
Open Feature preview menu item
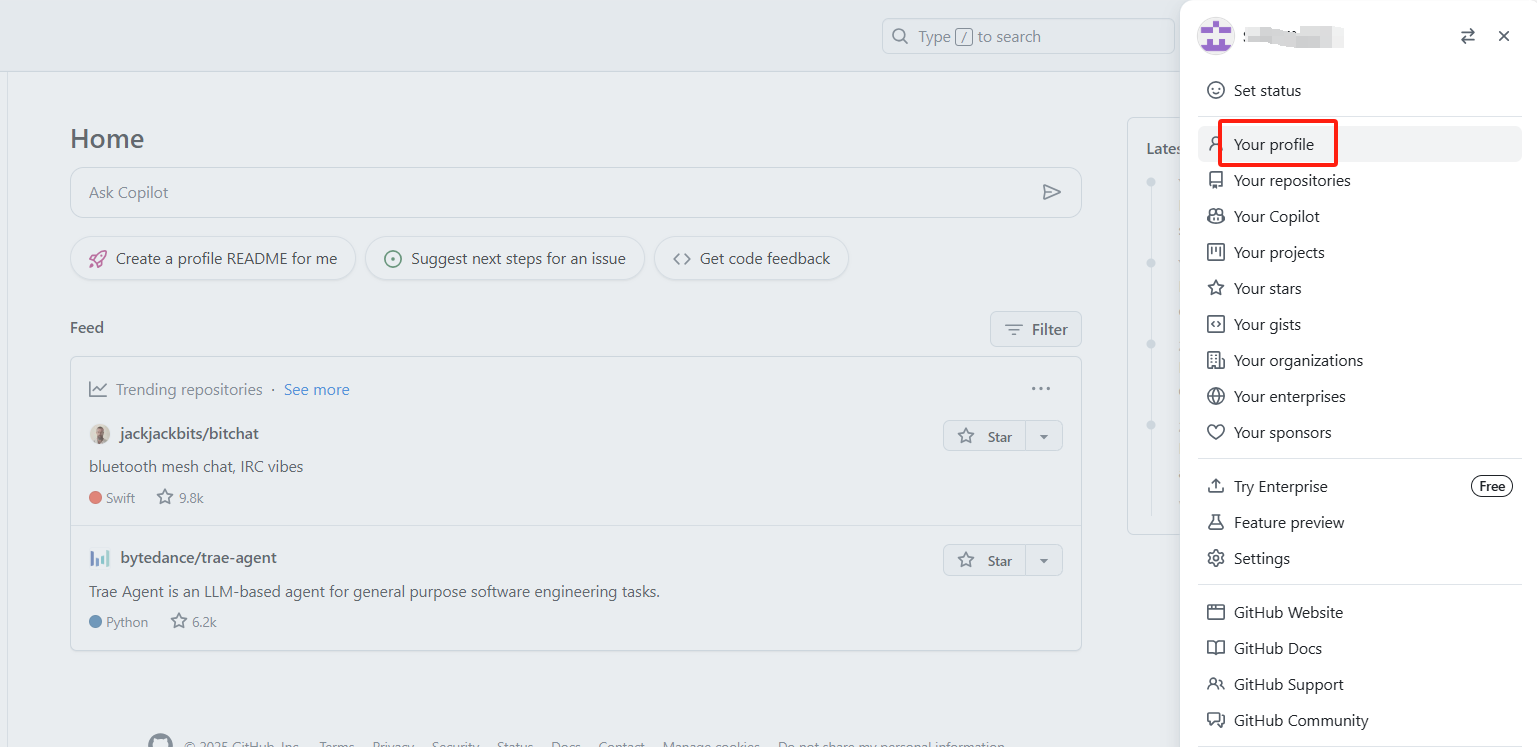(1360, 522)
